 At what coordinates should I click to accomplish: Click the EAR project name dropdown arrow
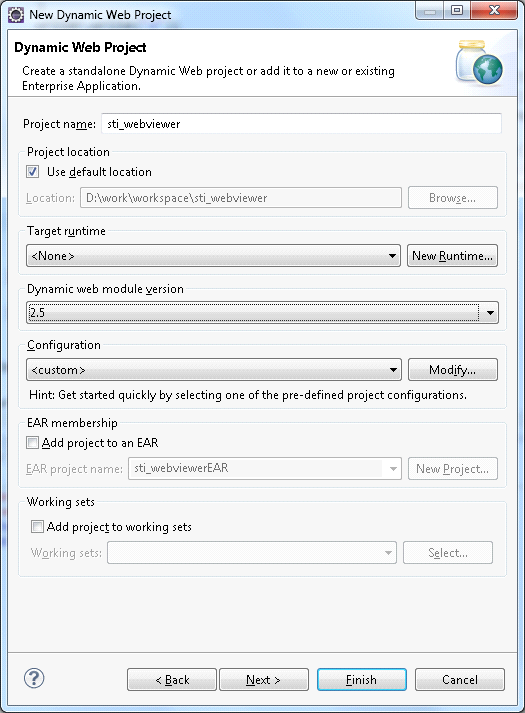[393, 468]
